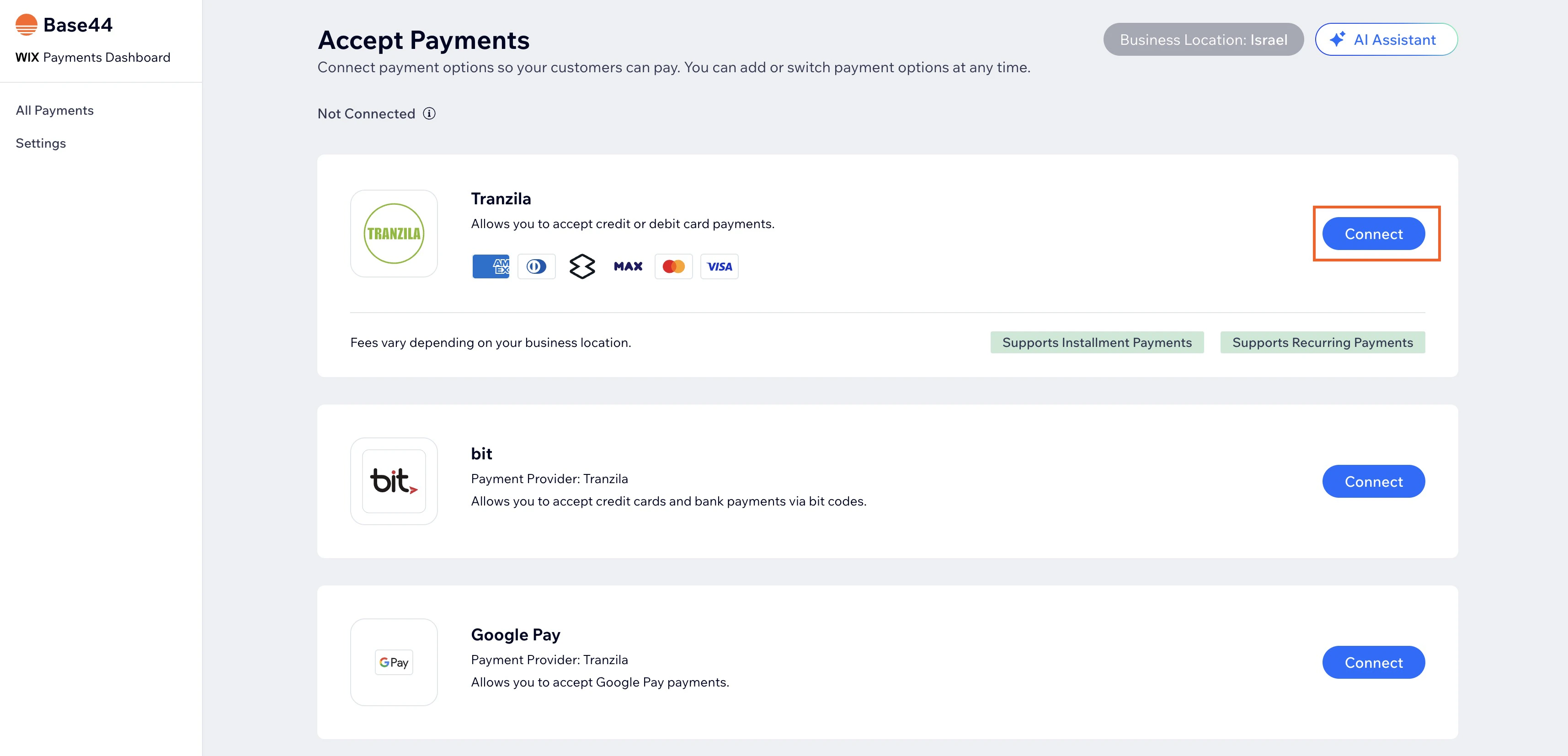Click the Not Connected info icon

pyautogui.click(x=429, y=114)
